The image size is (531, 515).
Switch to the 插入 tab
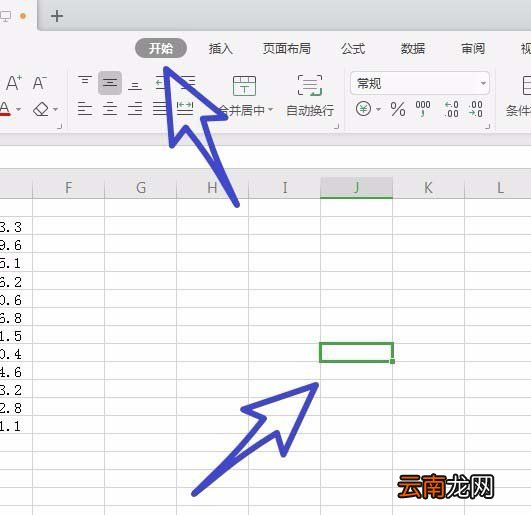(x=221, y=49)
